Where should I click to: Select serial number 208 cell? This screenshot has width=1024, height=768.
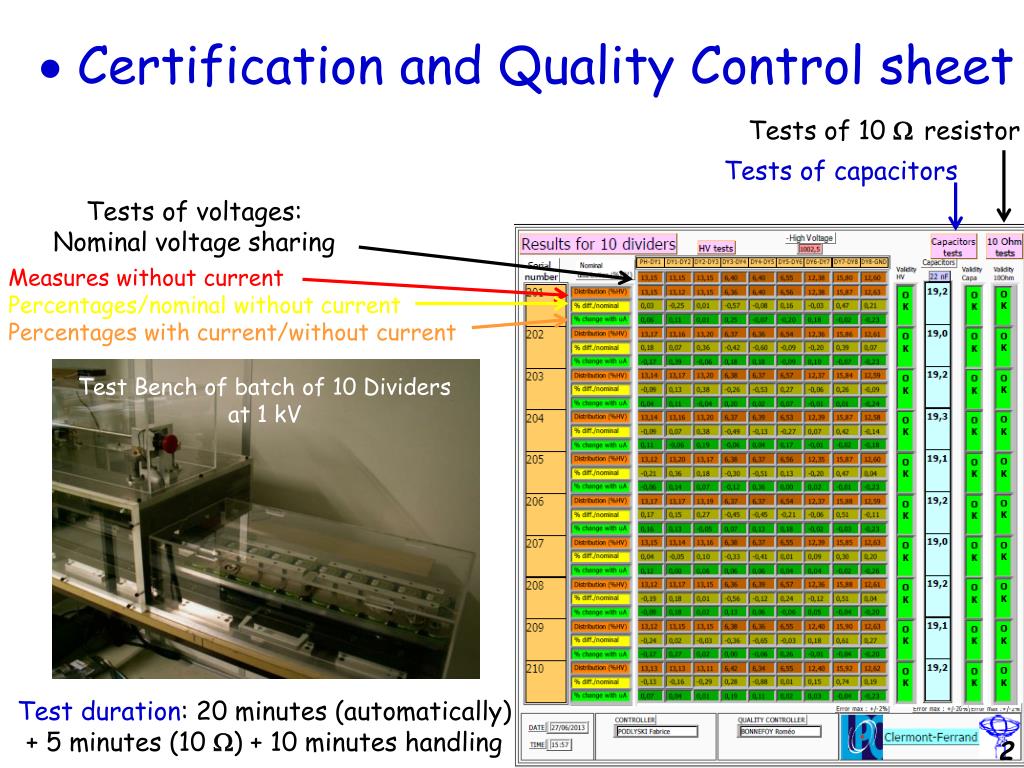(545, 598)
